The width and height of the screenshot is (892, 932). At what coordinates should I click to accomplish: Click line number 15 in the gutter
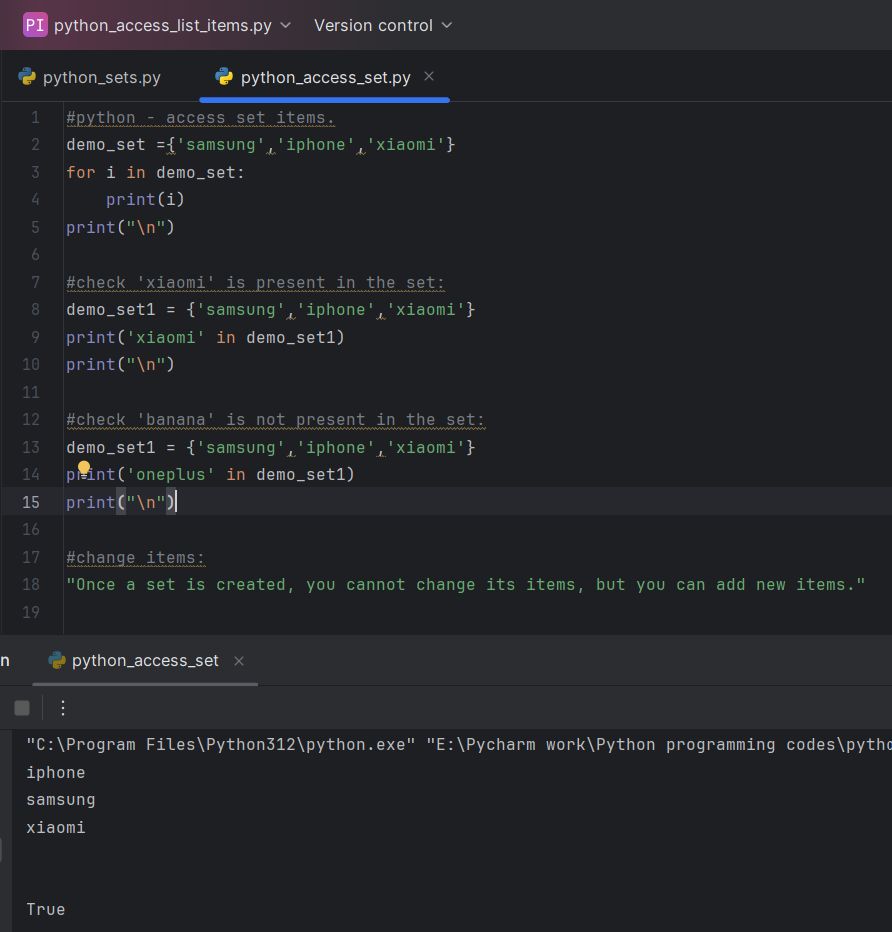click(31, 502)
